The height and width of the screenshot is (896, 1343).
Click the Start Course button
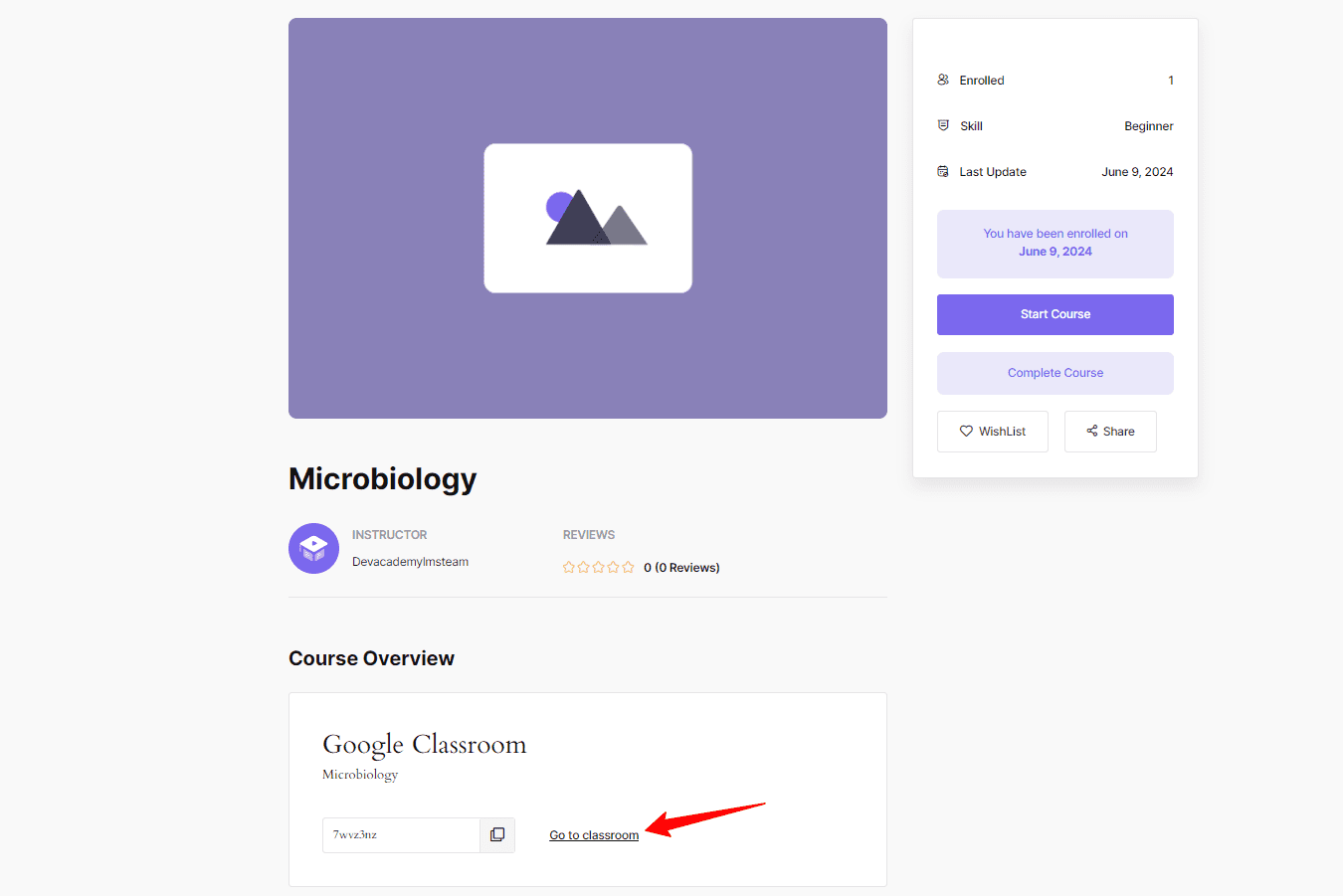1055,314
